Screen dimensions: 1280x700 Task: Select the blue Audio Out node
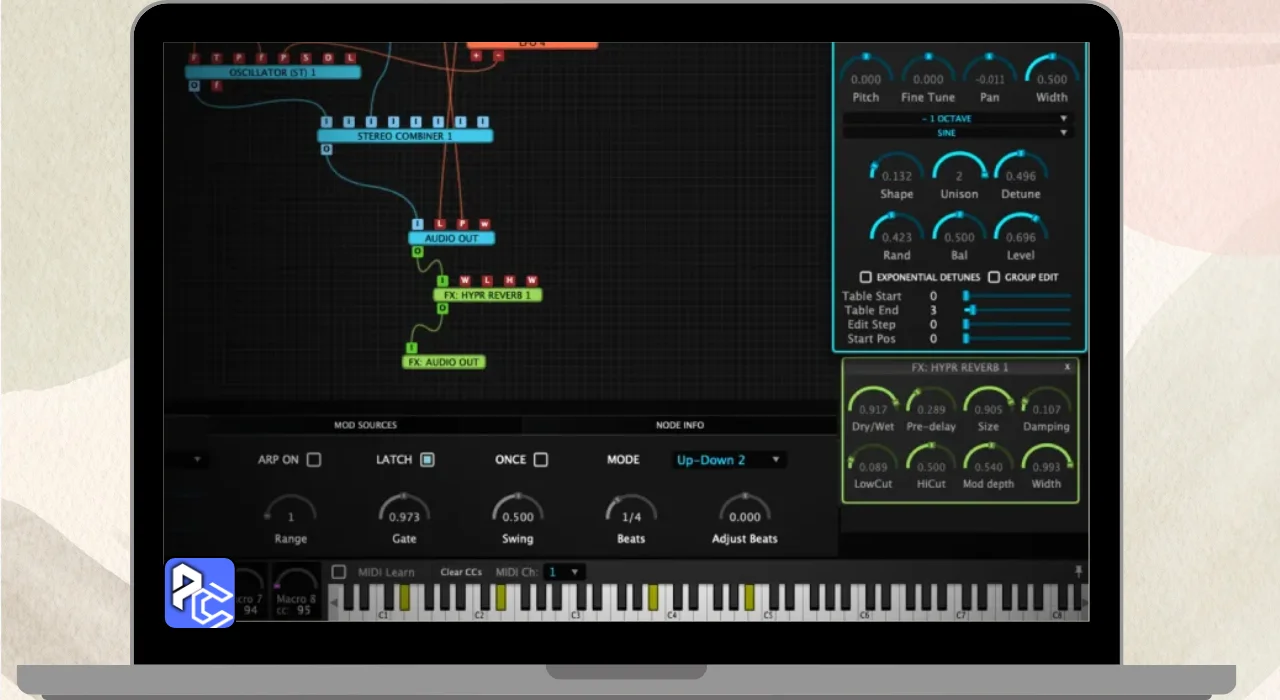pyautogui.click(x=451, y=239)
